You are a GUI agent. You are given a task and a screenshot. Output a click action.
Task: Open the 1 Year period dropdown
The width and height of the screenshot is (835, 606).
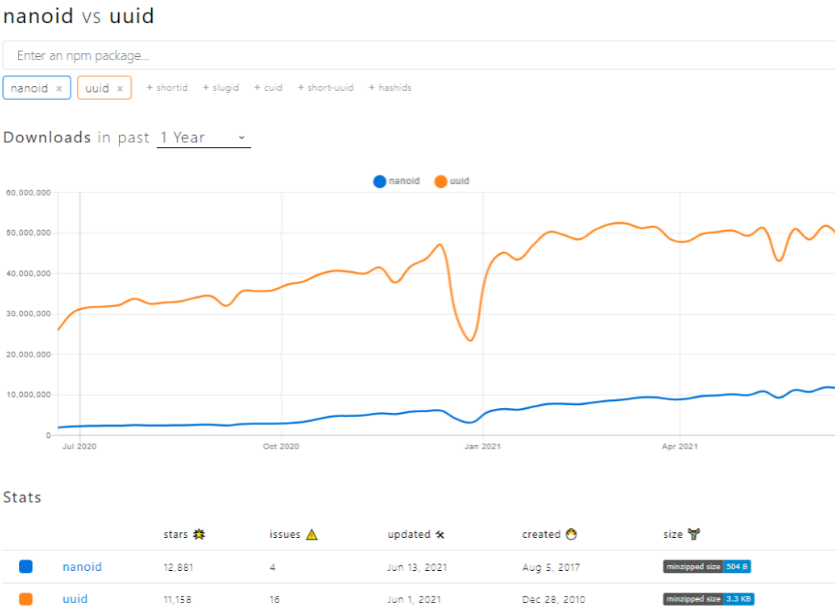[x=203, y=138]
